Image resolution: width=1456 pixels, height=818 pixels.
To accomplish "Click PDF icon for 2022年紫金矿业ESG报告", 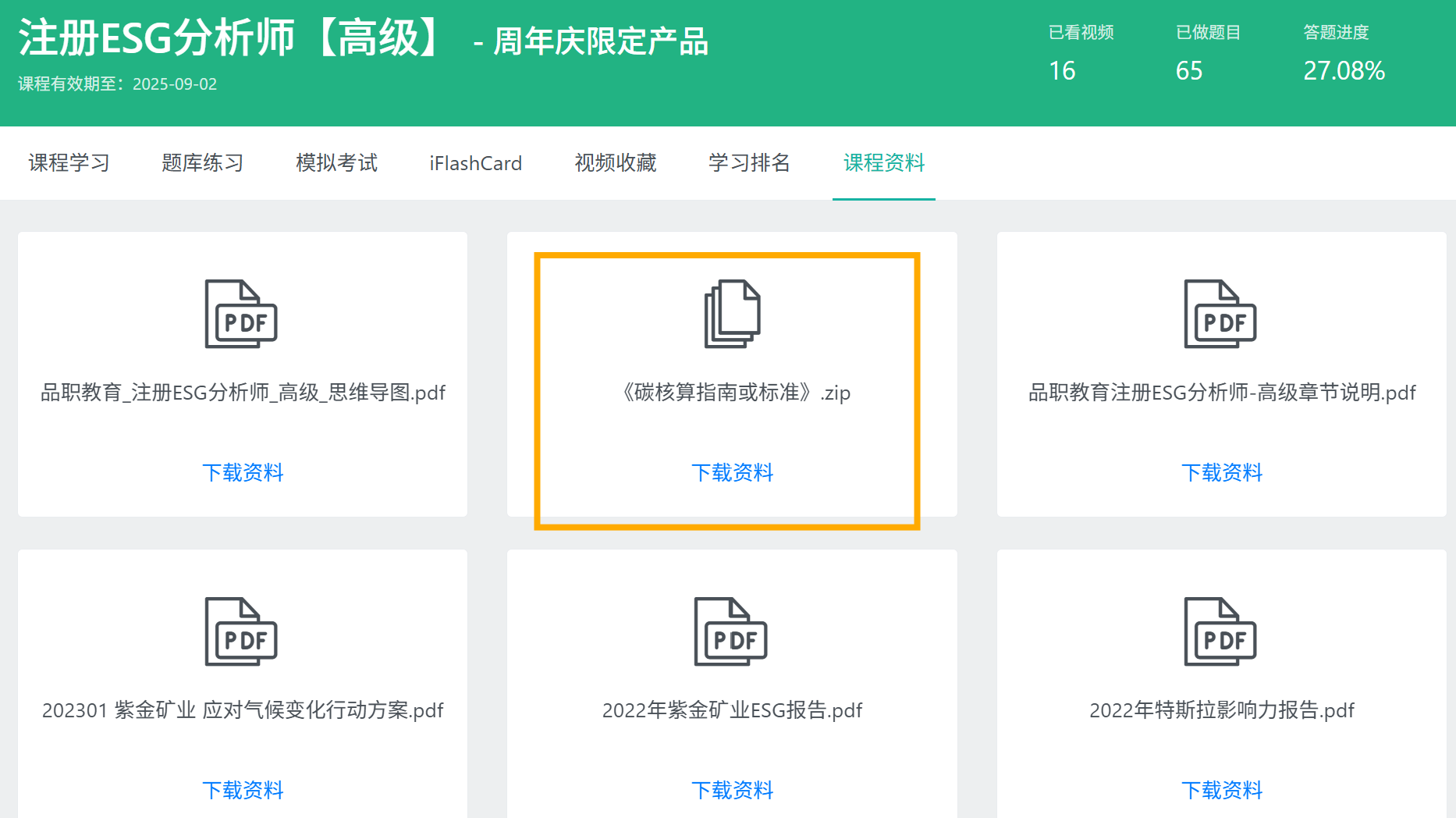I will [x=731, y=631].
